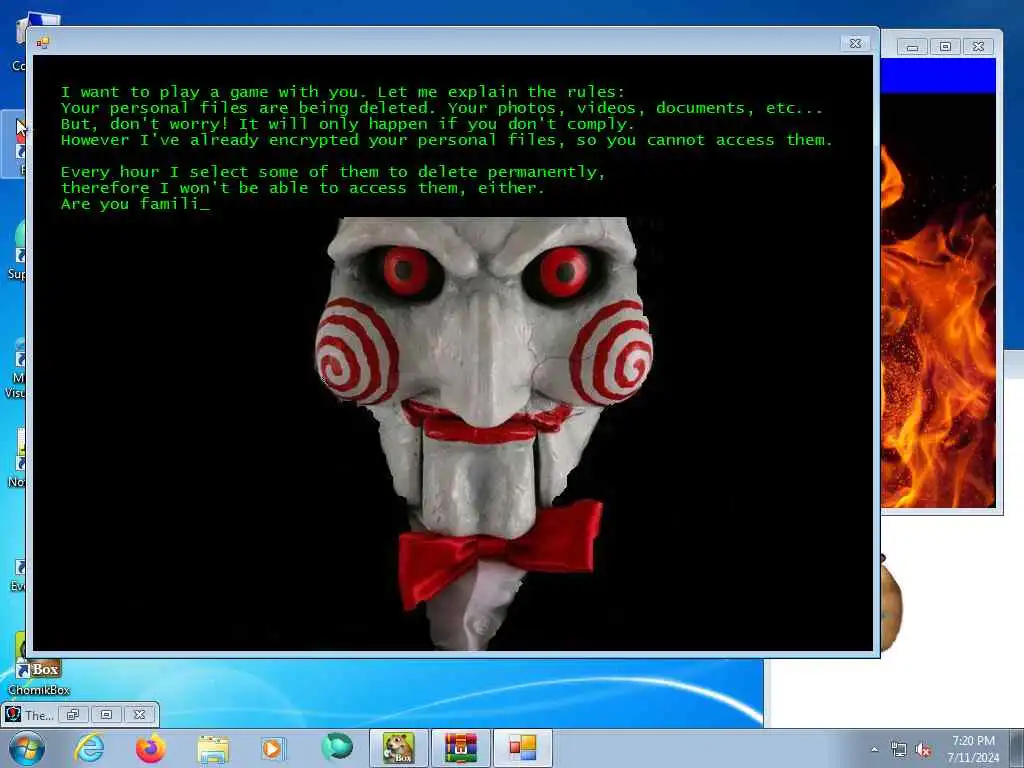Viewport: 1024px width, 768px height.
Task: Maximize the fire image background window
Action: 945,46
